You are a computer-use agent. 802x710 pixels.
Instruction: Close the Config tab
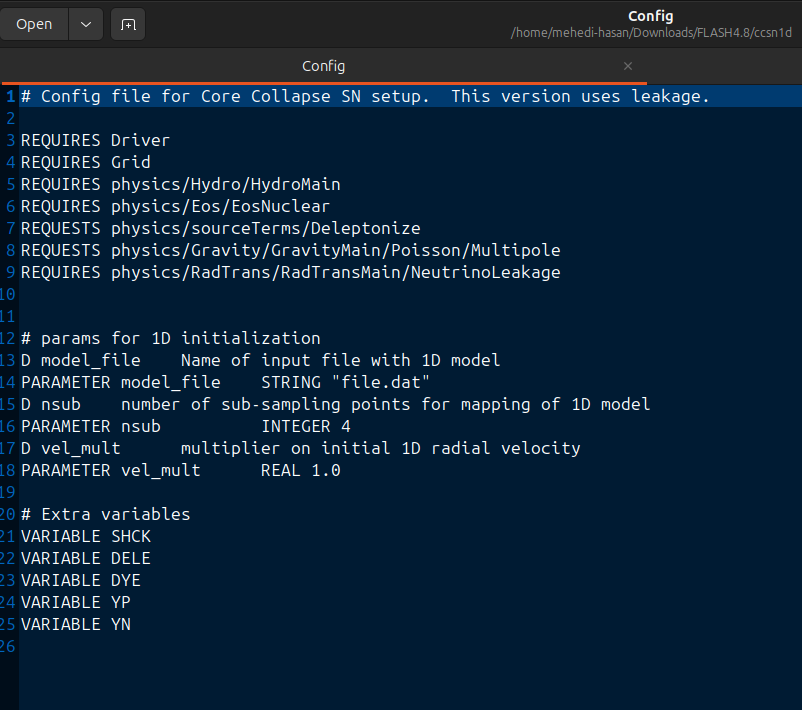tap(628, 66)
